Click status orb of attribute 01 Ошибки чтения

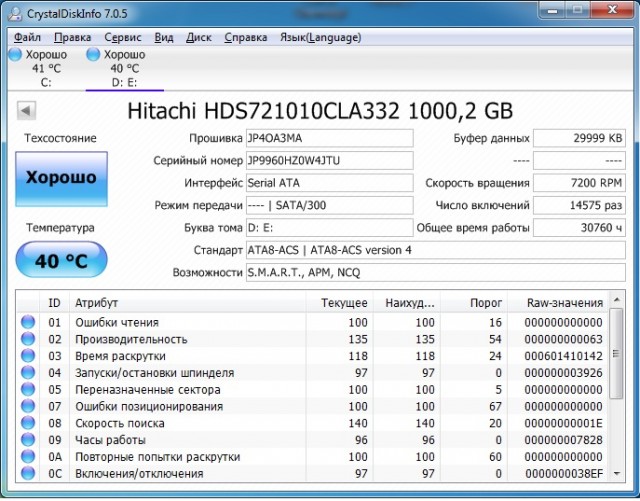tap(28, 322)
